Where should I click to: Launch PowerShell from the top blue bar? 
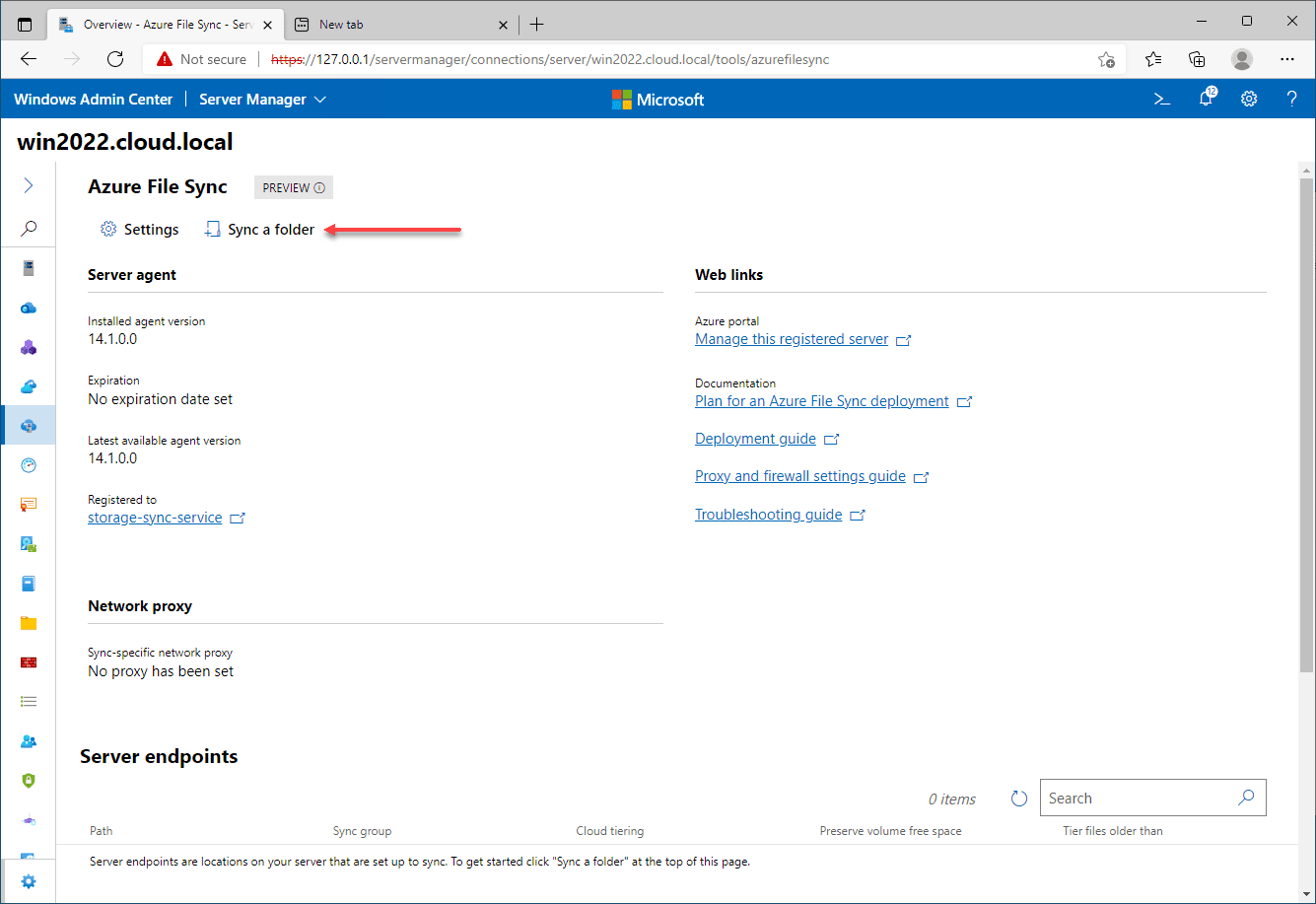click(1161, 99)
